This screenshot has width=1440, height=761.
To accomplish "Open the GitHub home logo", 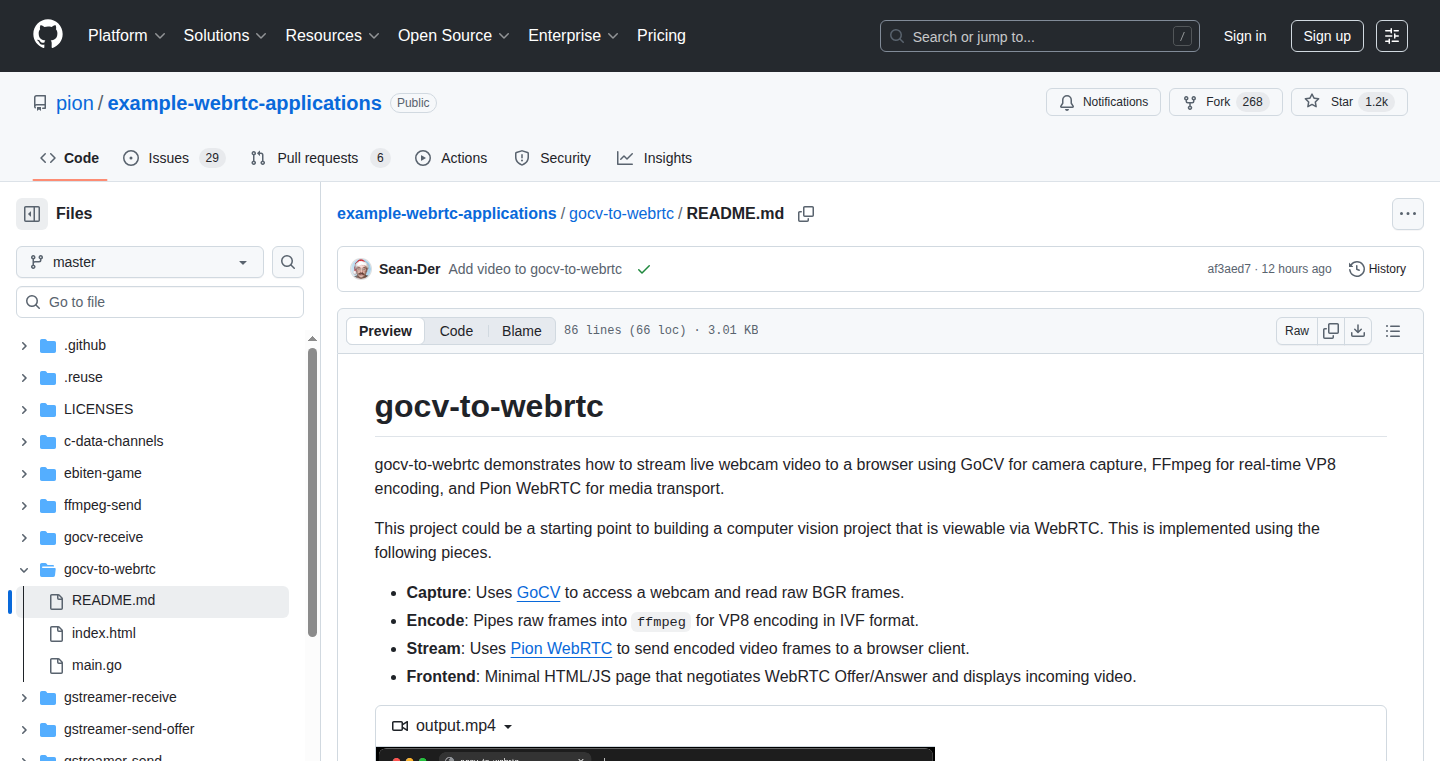I will click(x=48, y=35).
